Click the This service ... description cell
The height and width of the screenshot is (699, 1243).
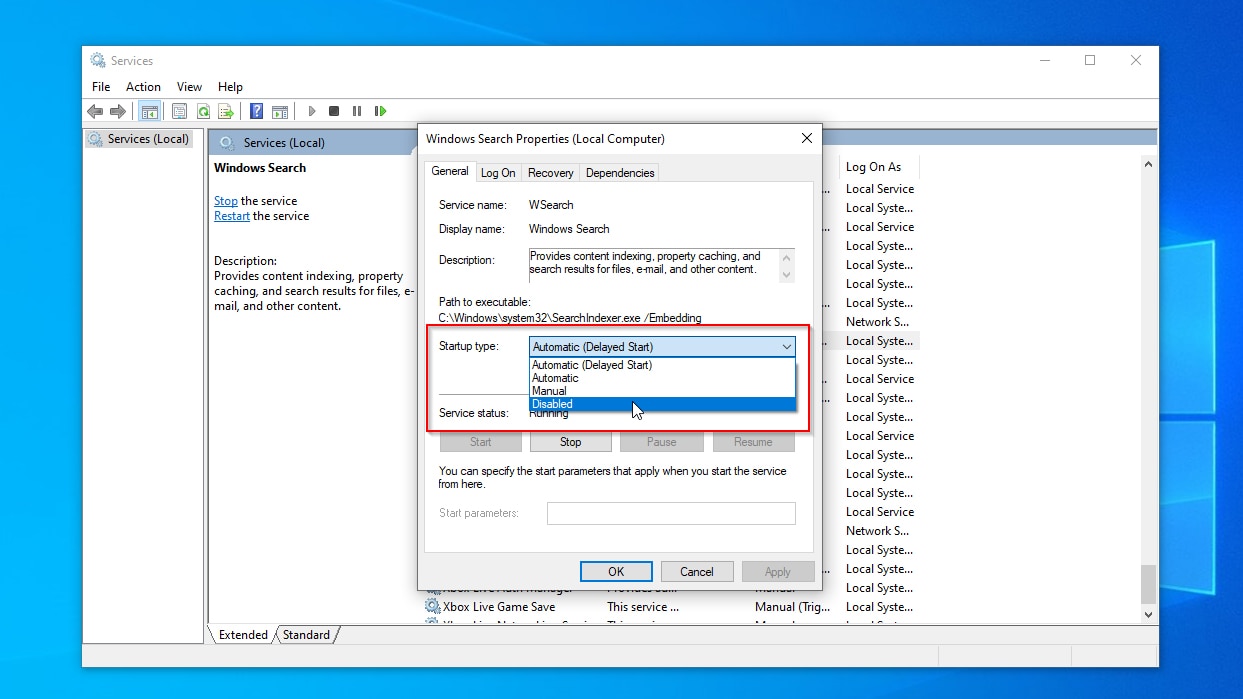coord(643,607)
